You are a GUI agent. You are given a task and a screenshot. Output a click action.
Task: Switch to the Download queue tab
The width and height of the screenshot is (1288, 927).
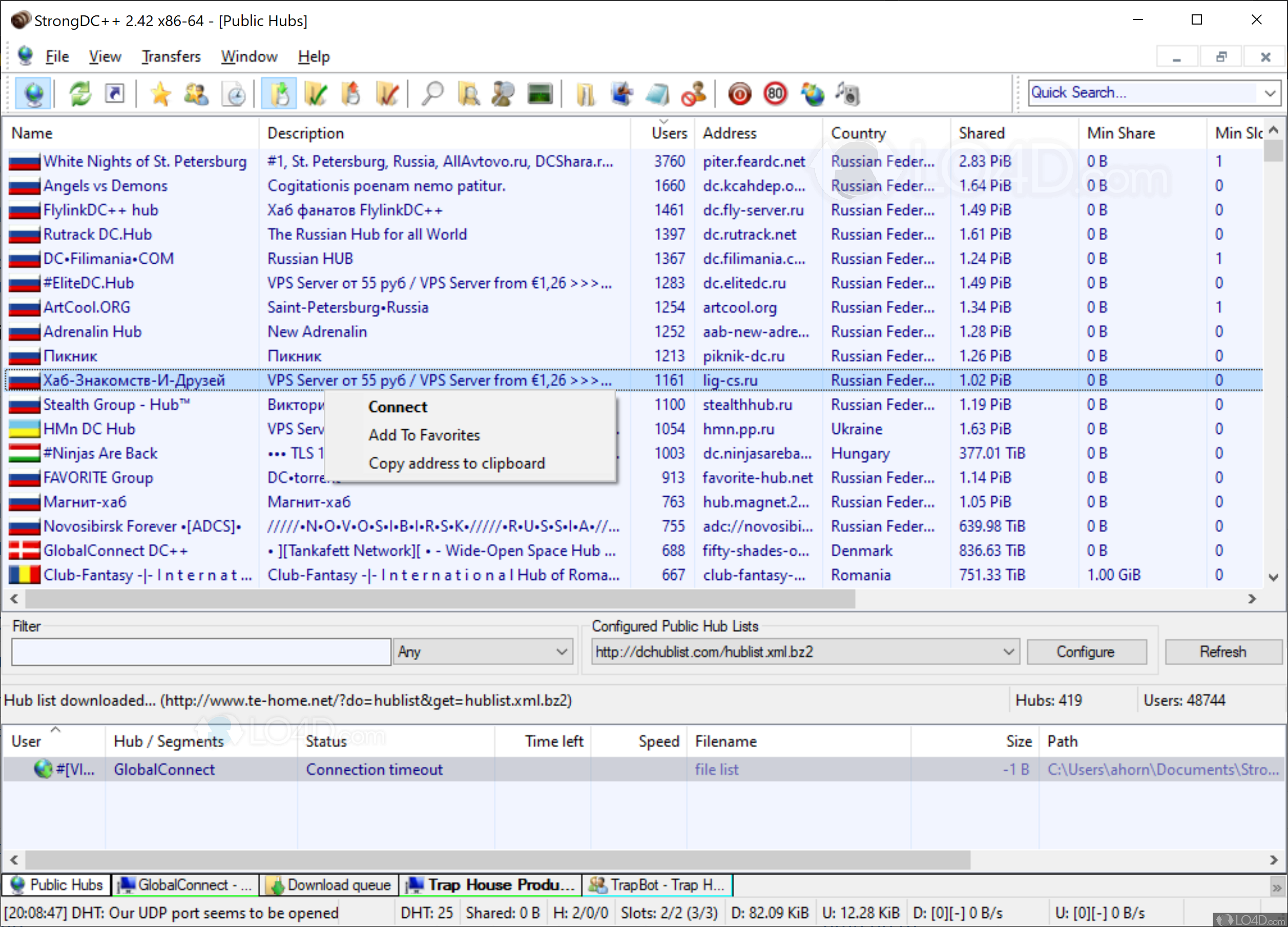click(328, 884)
